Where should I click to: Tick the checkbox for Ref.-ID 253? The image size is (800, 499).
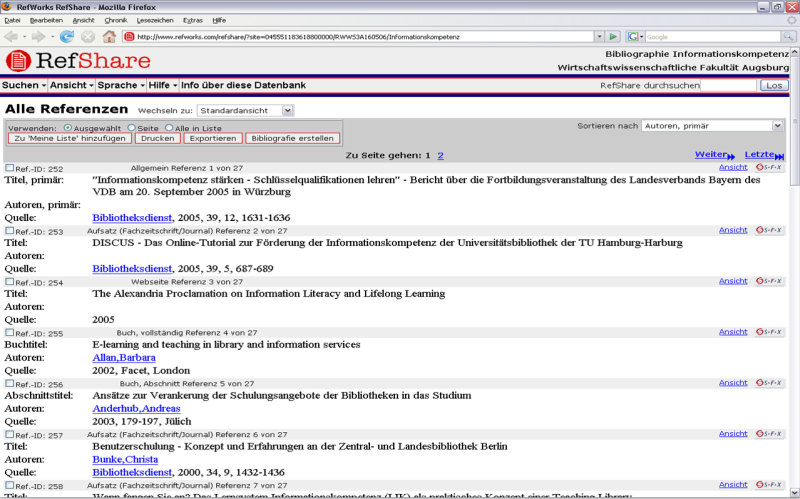pyautogui.click(x=10, y=230)
